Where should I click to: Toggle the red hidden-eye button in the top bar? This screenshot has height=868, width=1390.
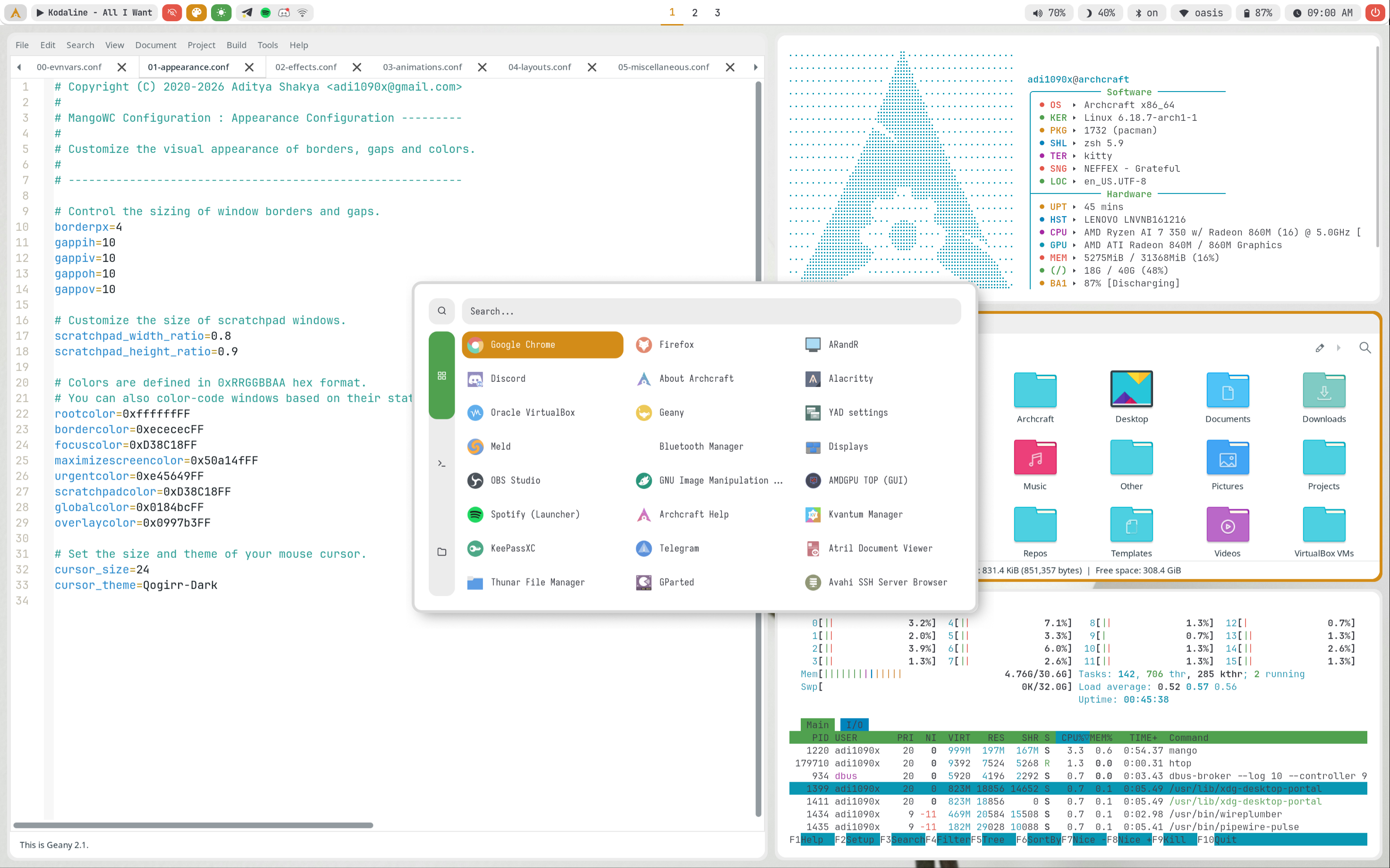[x=172, y=13]
